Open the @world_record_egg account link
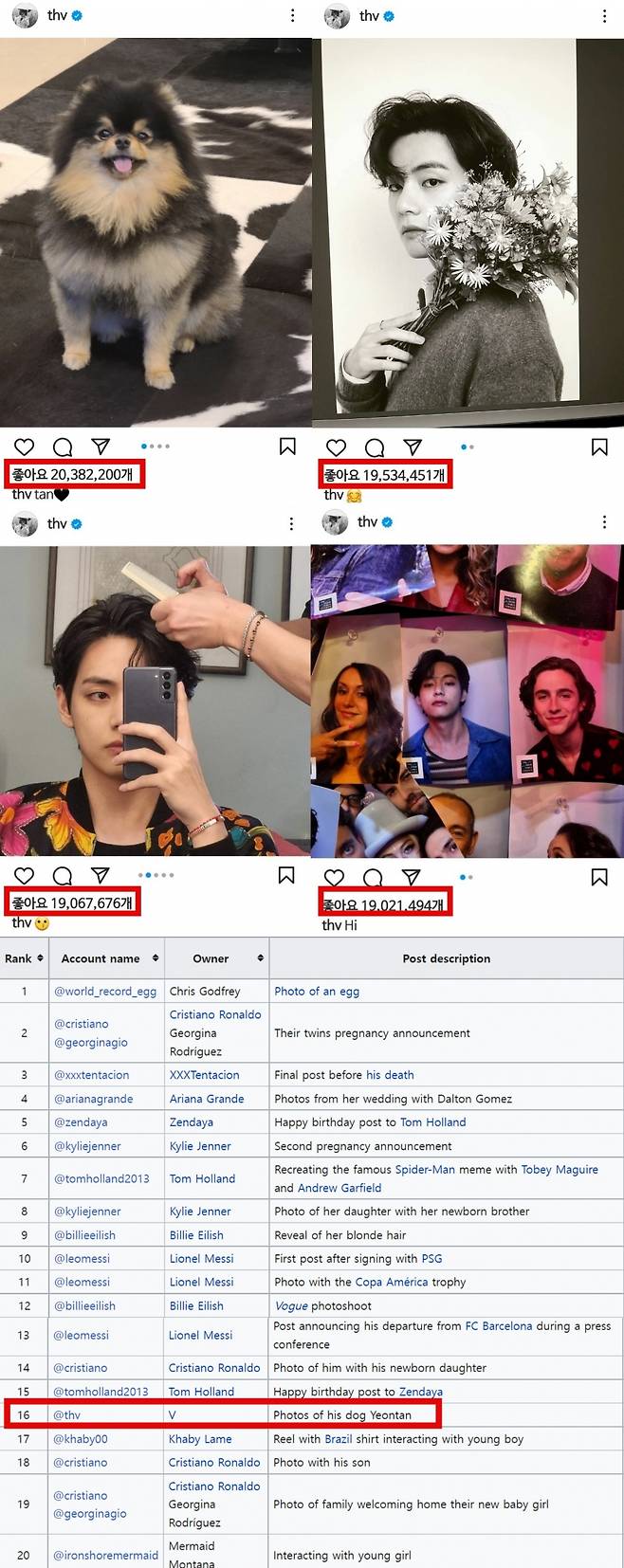Viewport: 624px width, 1568px height. pyautogui.click(x=105, y=992)
